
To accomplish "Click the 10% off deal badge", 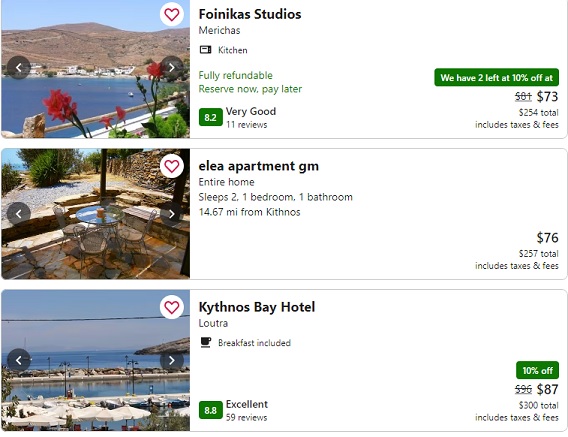I will (537, 370).
